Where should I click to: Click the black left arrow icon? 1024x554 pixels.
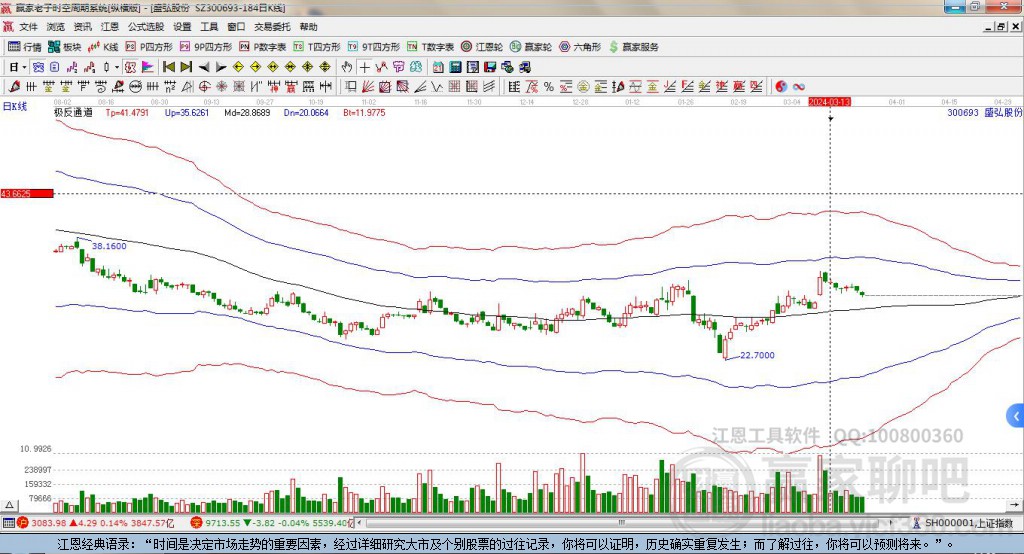point(204,67)
